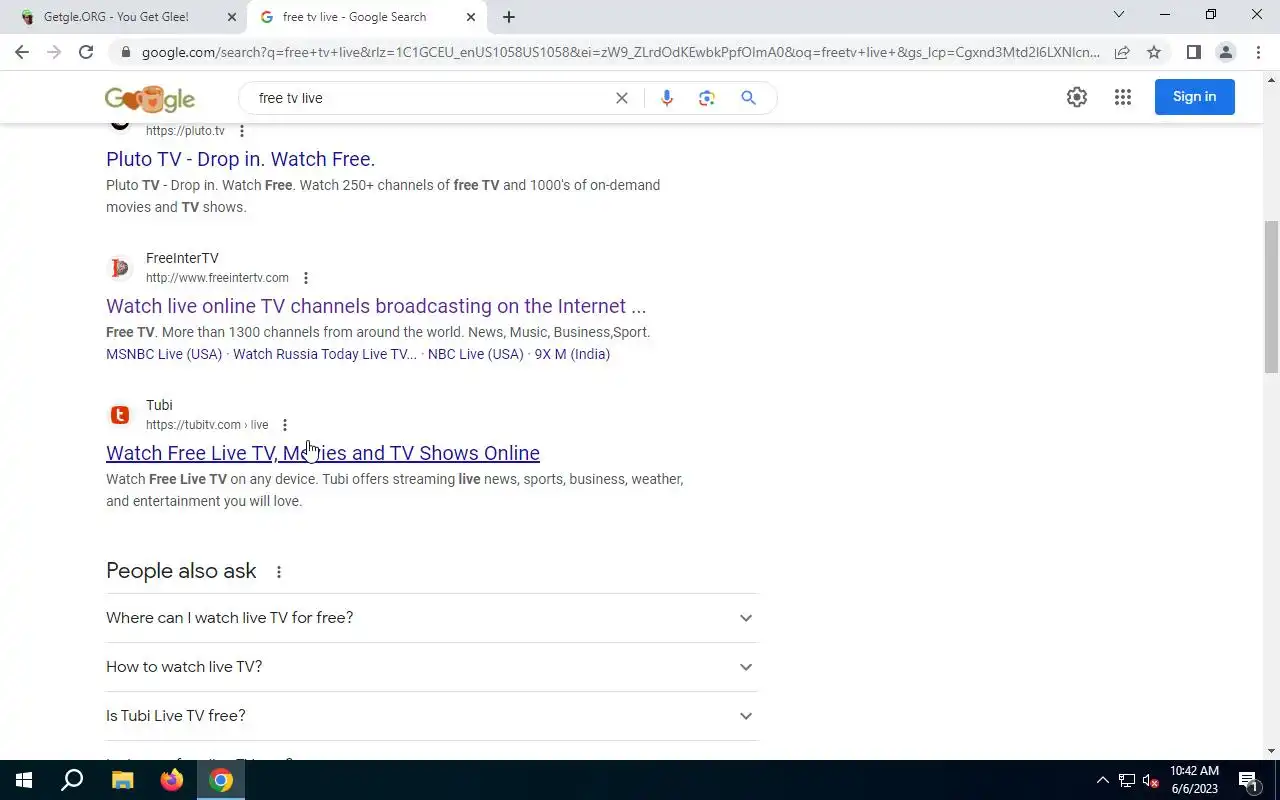1280x800 pixels.
Task: Open Pluto TV - Drop in. Watch Free. result
Action: click(x=240, y=159)
